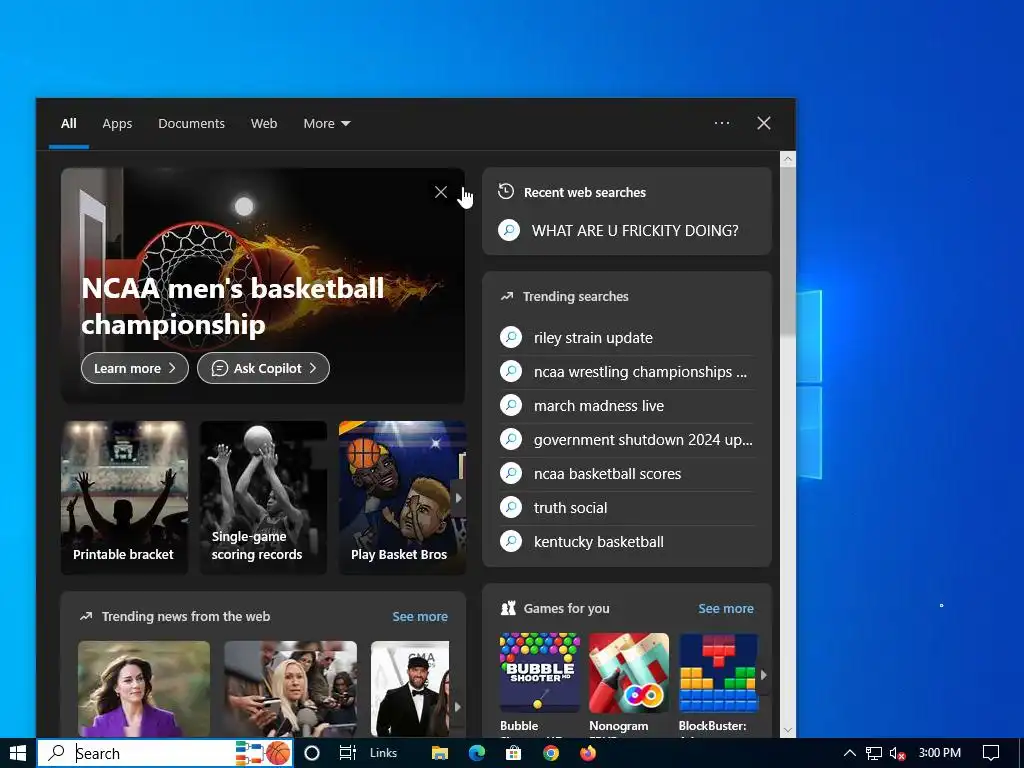Launch File Explorer from the taskbar
Screen dimensions: 1024x768
point(440,753)
